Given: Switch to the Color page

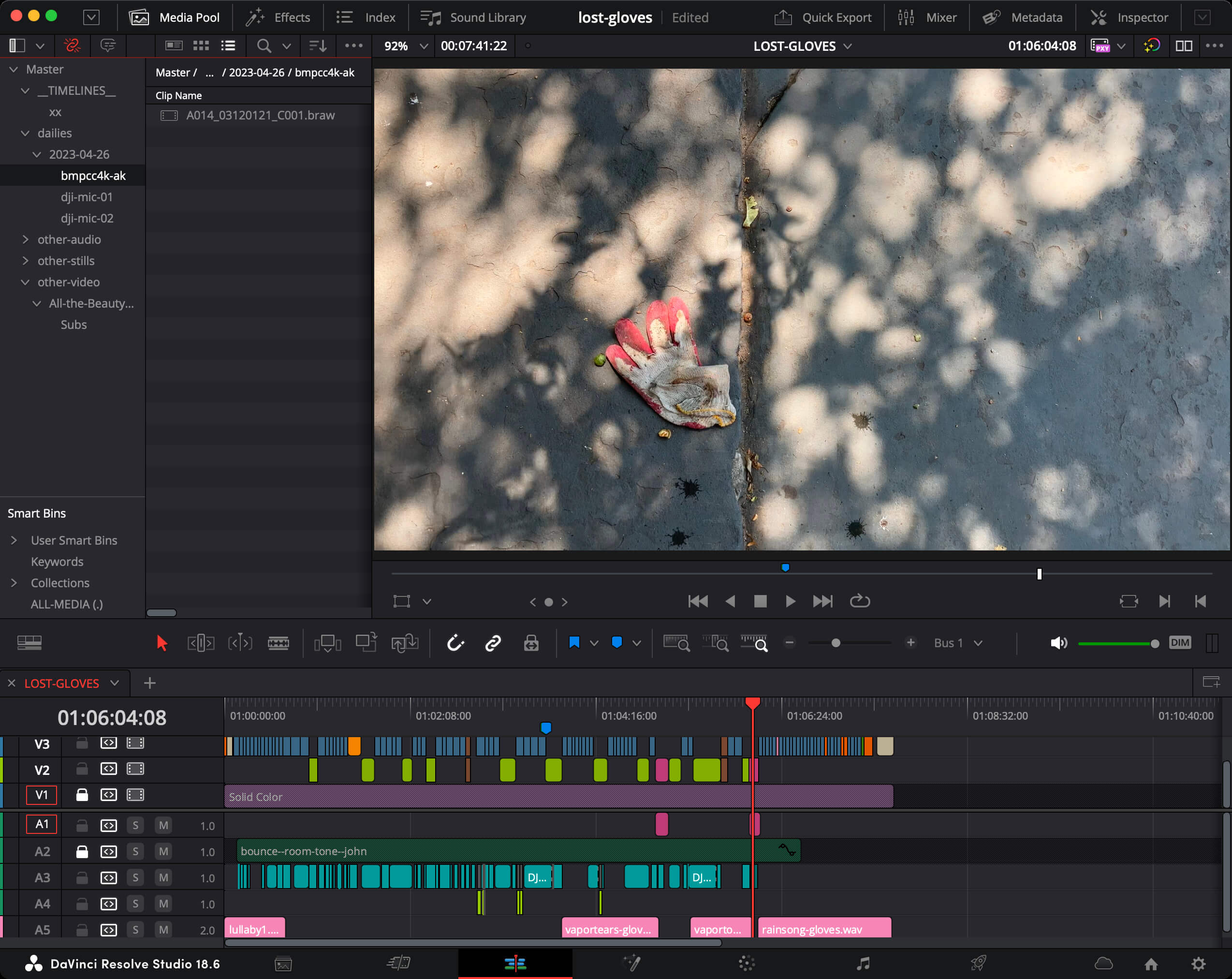Looking at the screenshot, I should point(746,964).
